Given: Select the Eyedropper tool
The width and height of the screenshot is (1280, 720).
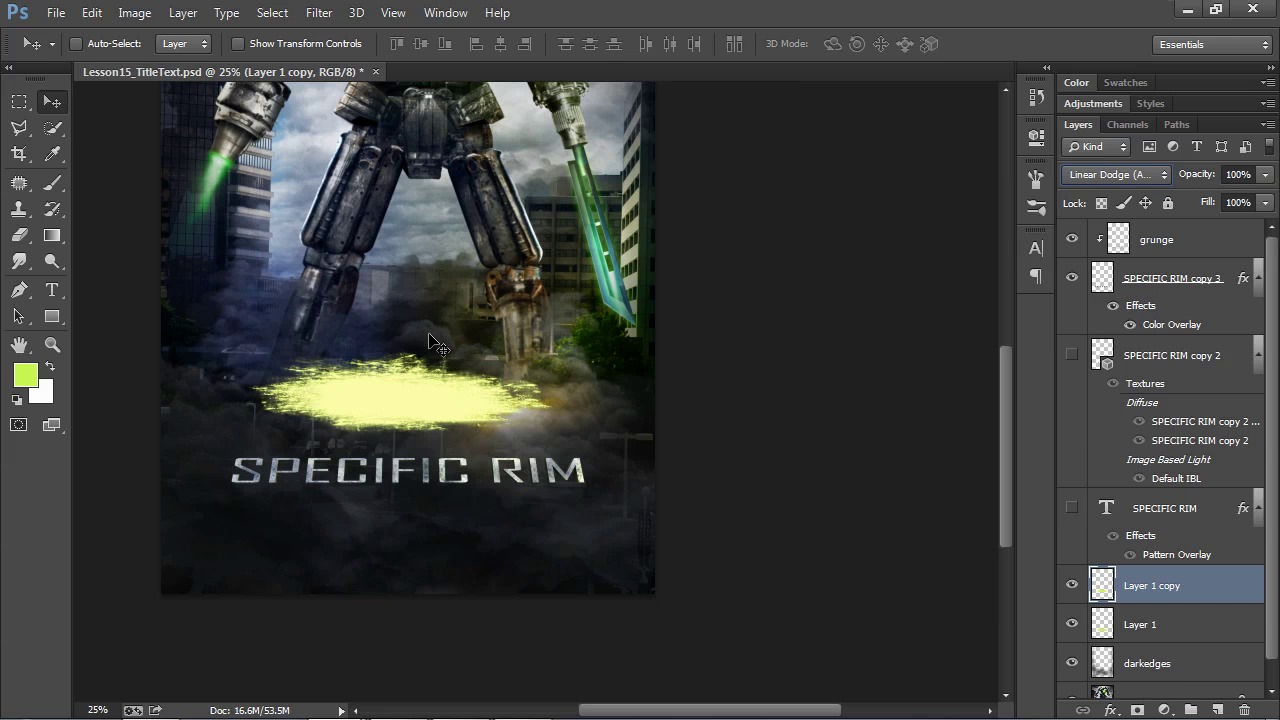Looking at the screenshot, I should click(52, 154).
